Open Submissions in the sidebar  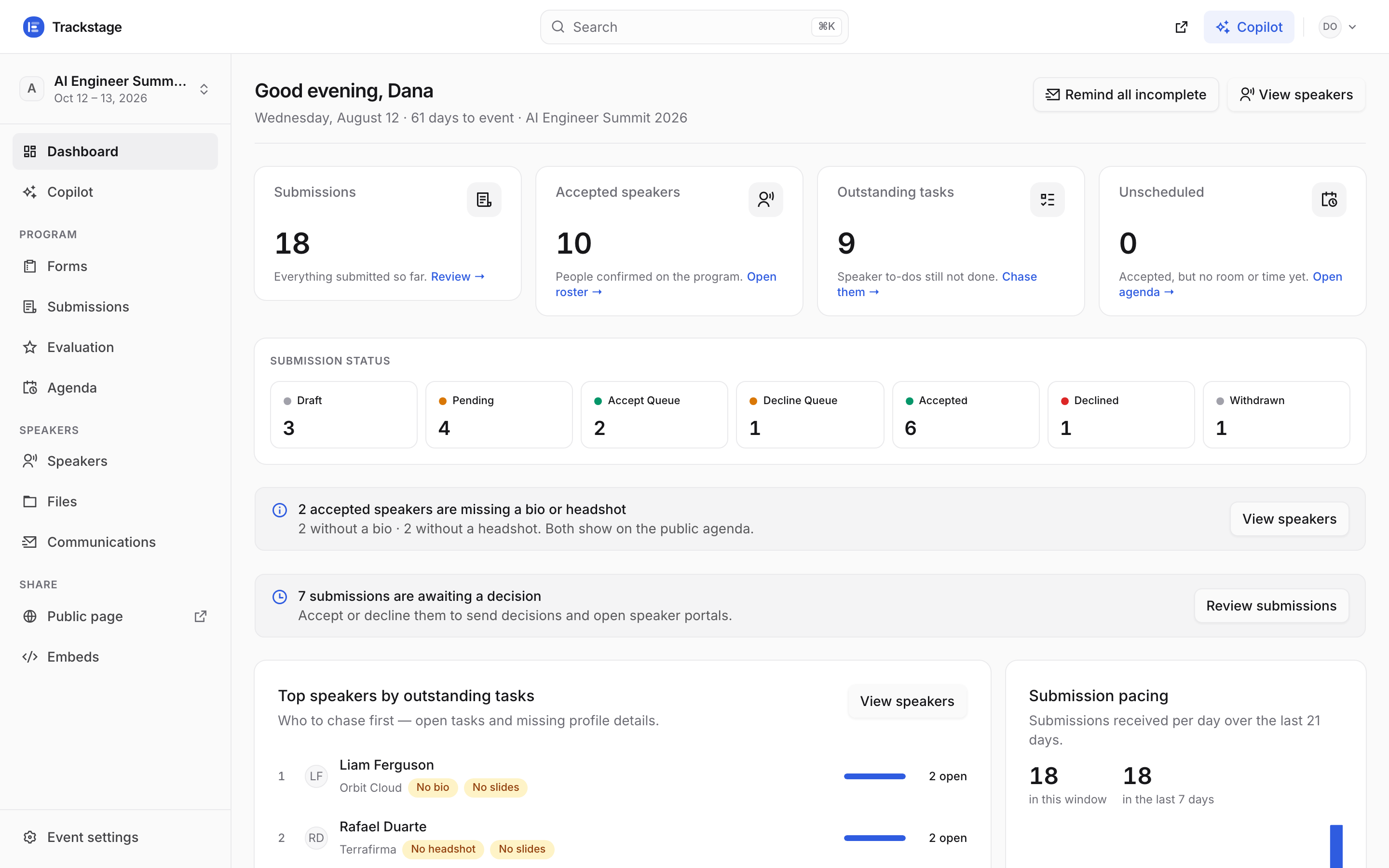click(115, 307)
